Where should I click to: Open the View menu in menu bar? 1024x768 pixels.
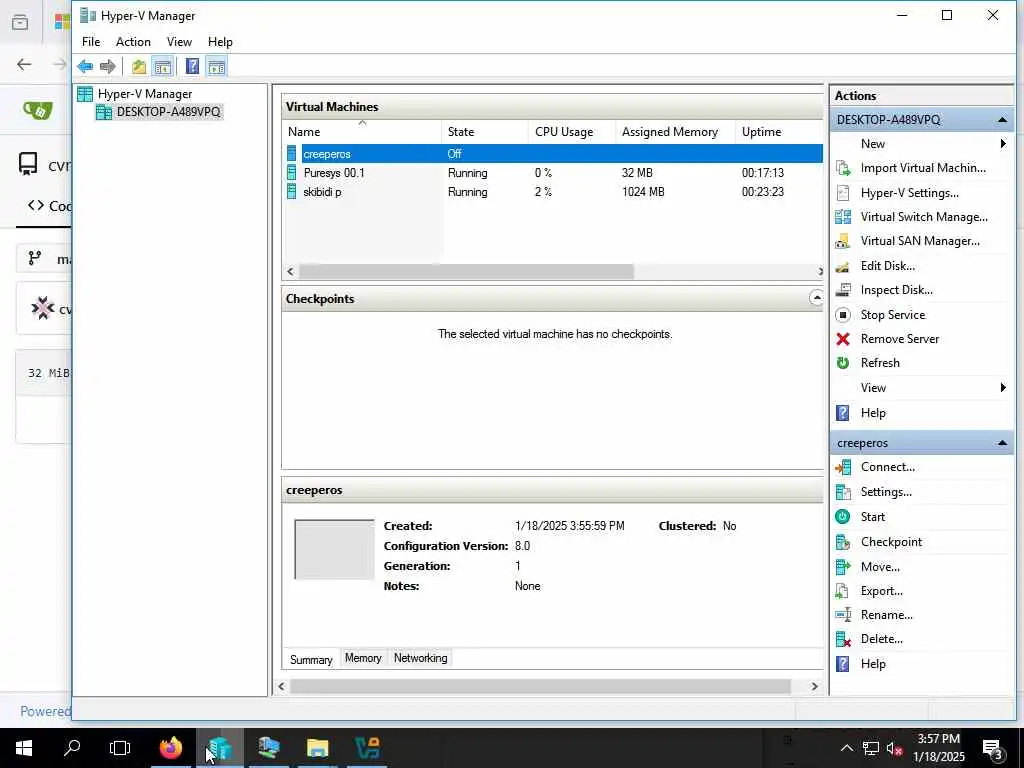pyautogui.click(x=179, y=42)
